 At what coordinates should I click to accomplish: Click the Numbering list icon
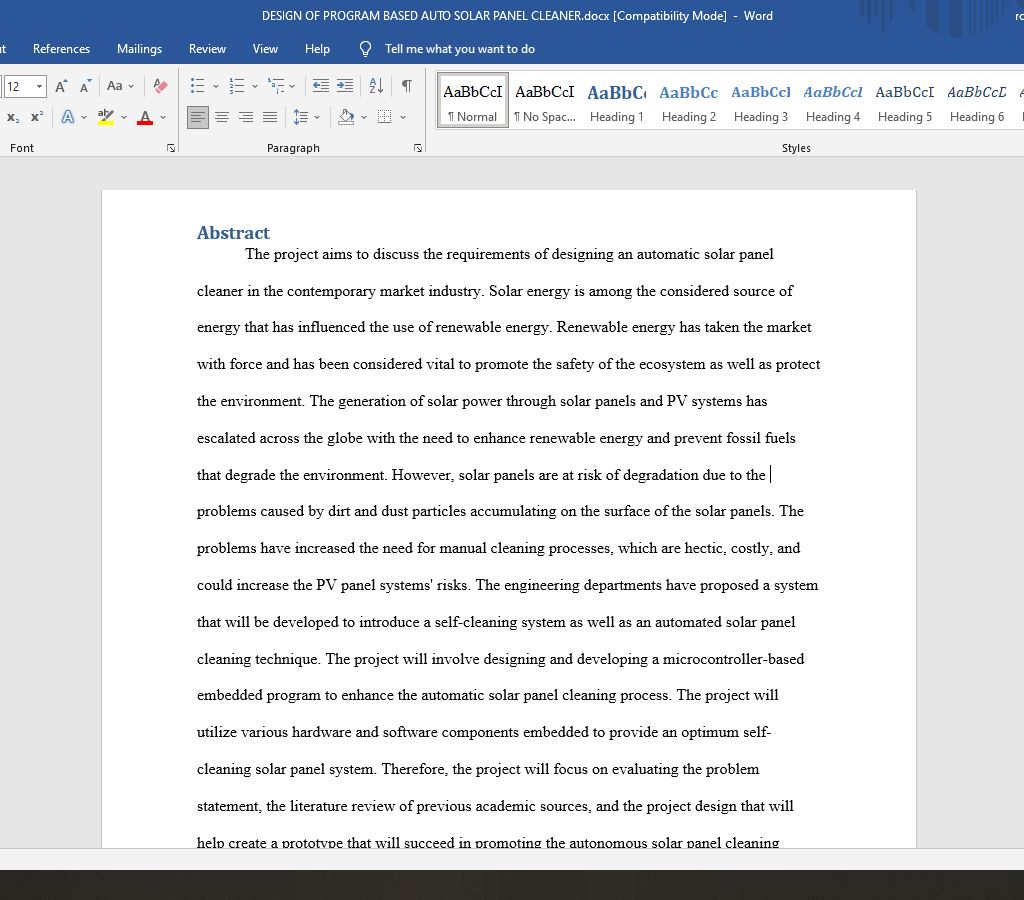coord(236,86)
